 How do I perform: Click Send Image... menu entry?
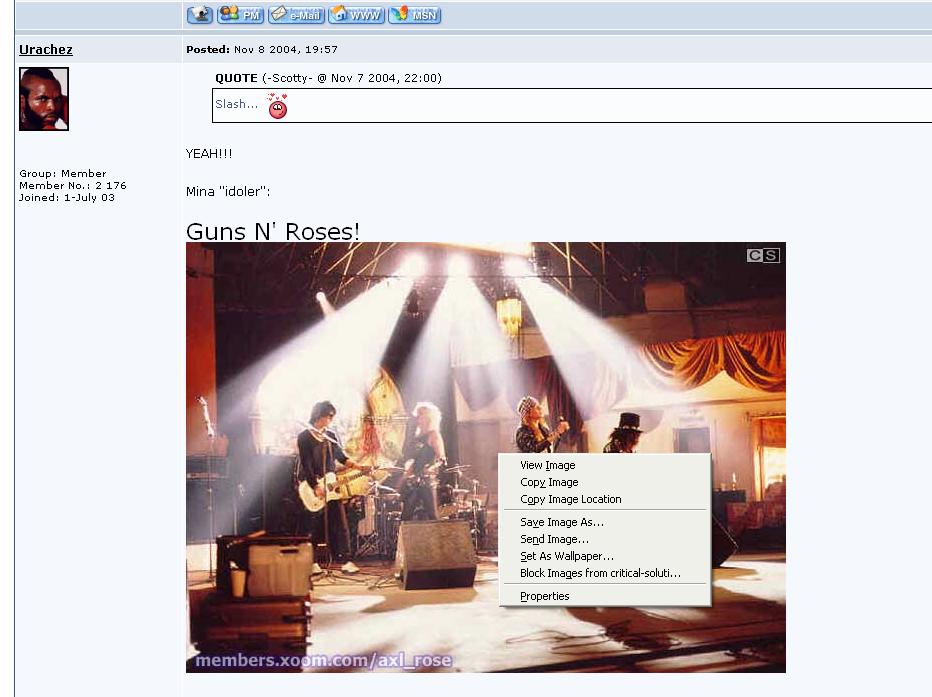(554, 539)
